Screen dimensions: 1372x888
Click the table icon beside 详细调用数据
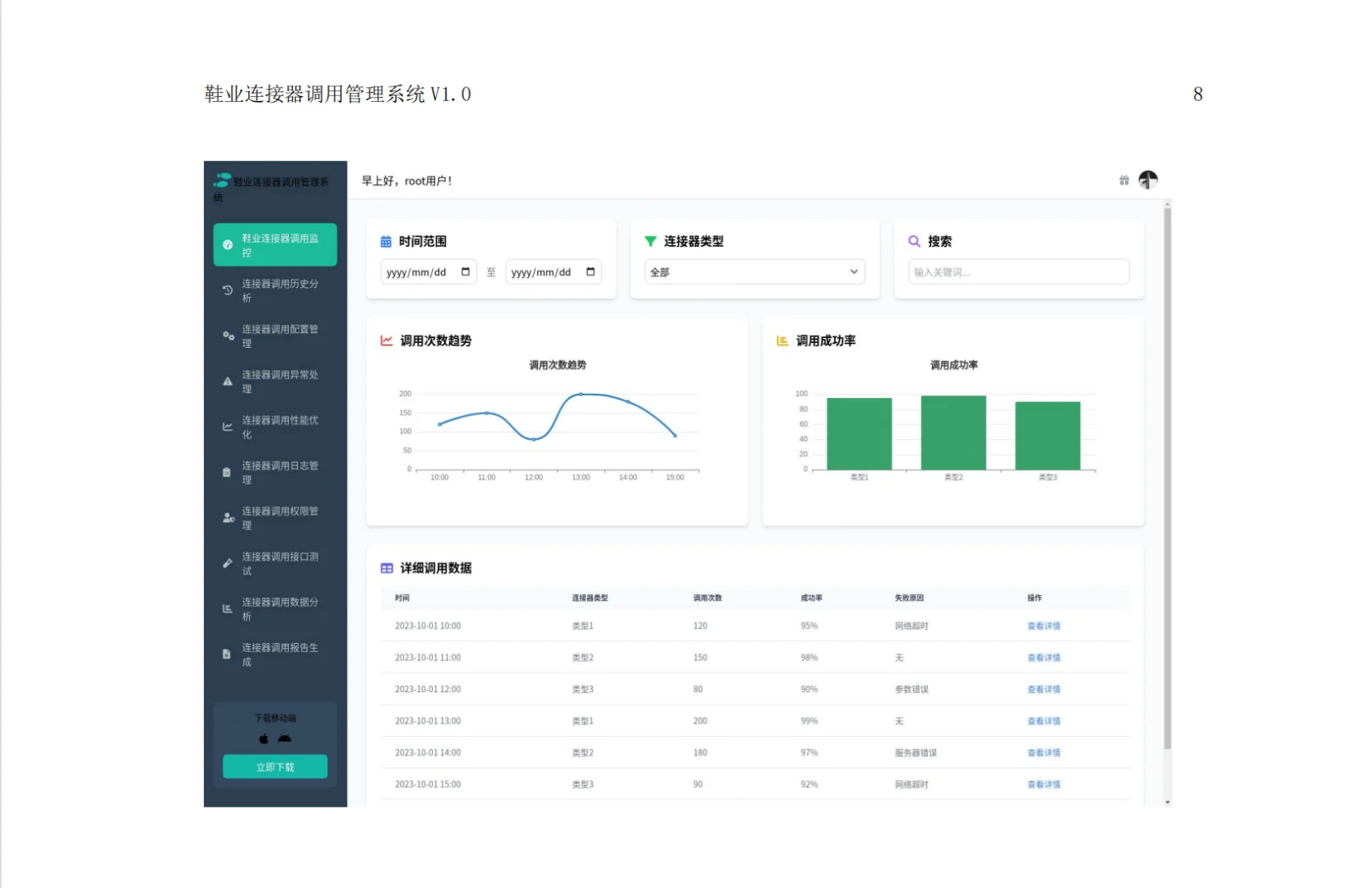tap(385, 568)
